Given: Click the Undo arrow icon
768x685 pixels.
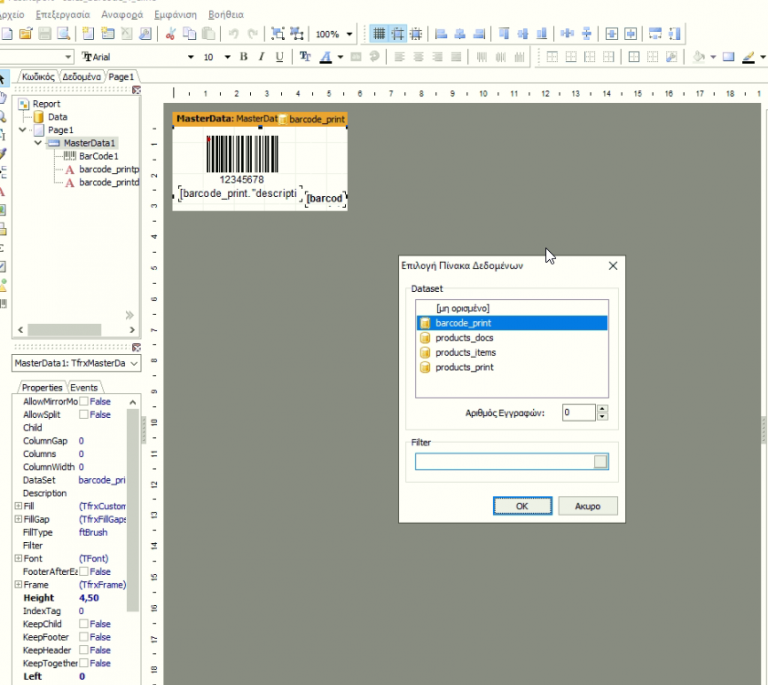Looking at the screenshot, I should click(x=234, y=34).
